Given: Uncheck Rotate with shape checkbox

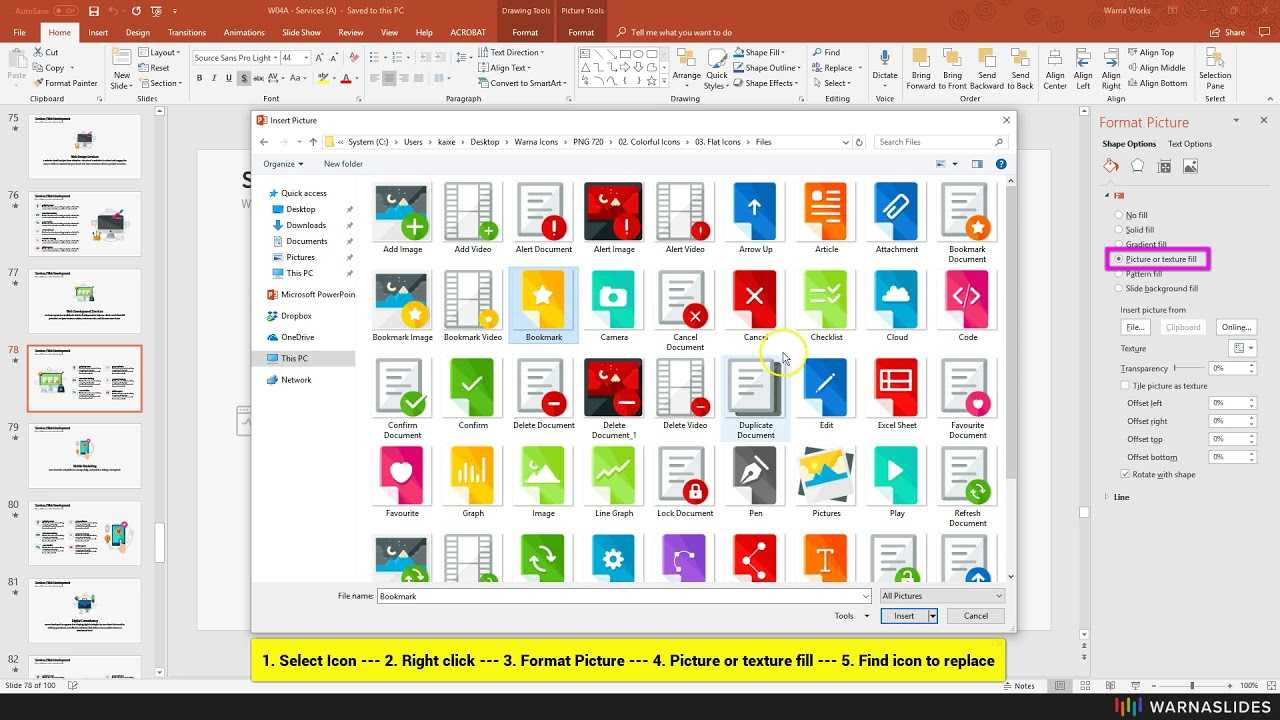Looking at the screenshot, I should point(1125,474).
